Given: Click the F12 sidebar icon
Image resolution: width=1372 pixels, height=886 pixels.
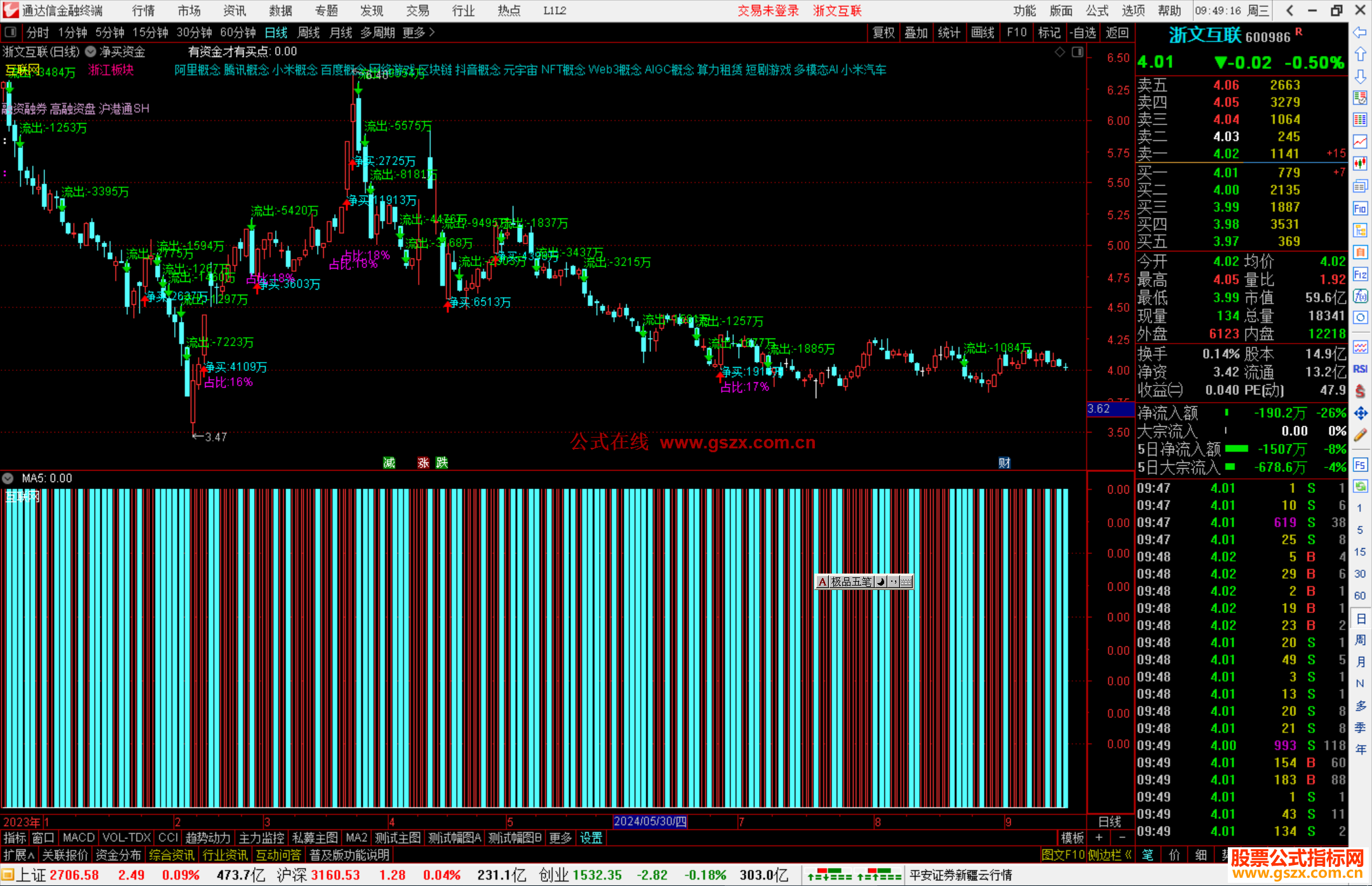Looking at the screenshot, I should click(x=1360, y=274).
